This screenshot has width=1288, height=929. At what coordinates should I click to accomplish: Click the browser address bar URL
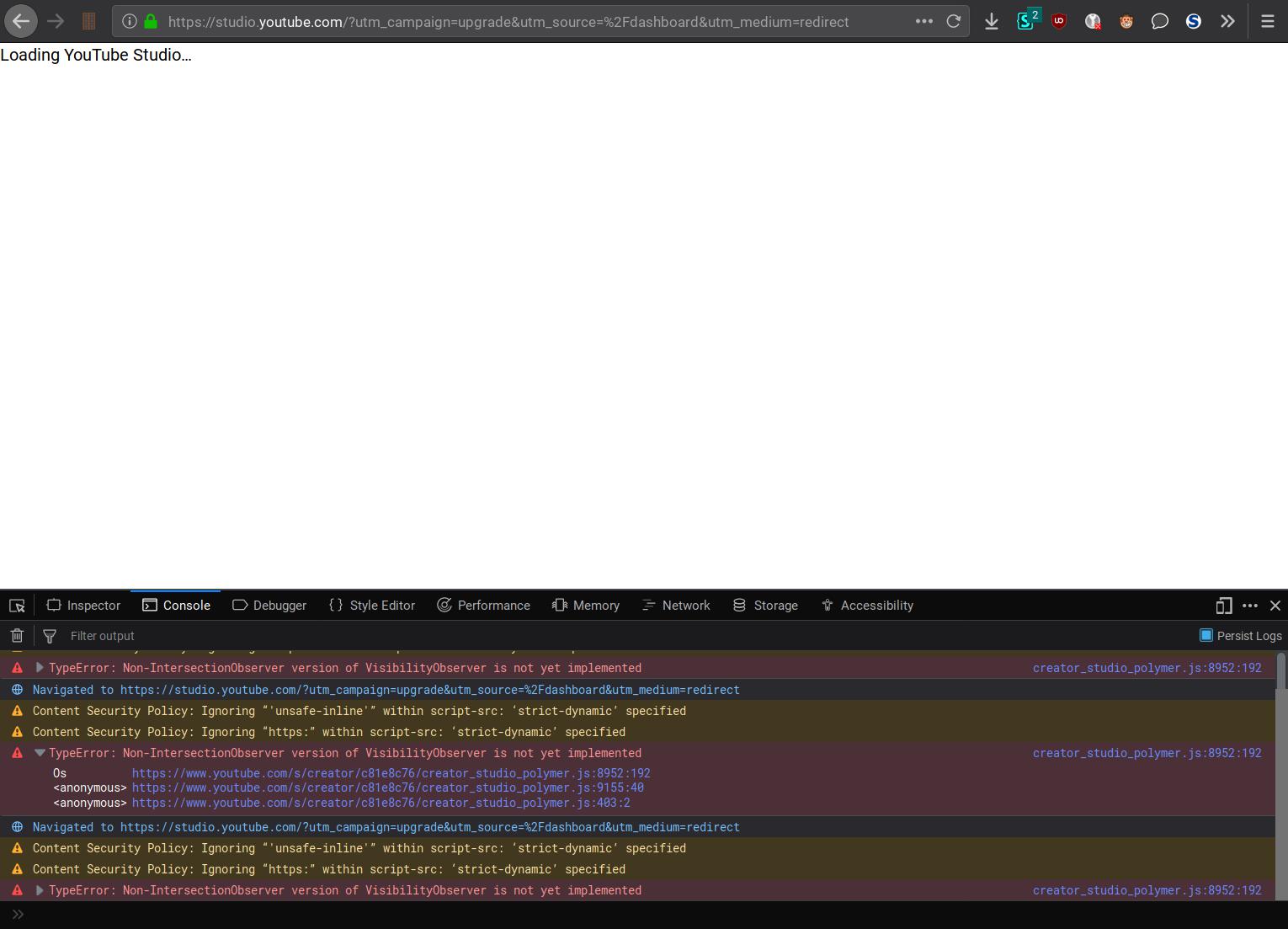click(508, 22)
